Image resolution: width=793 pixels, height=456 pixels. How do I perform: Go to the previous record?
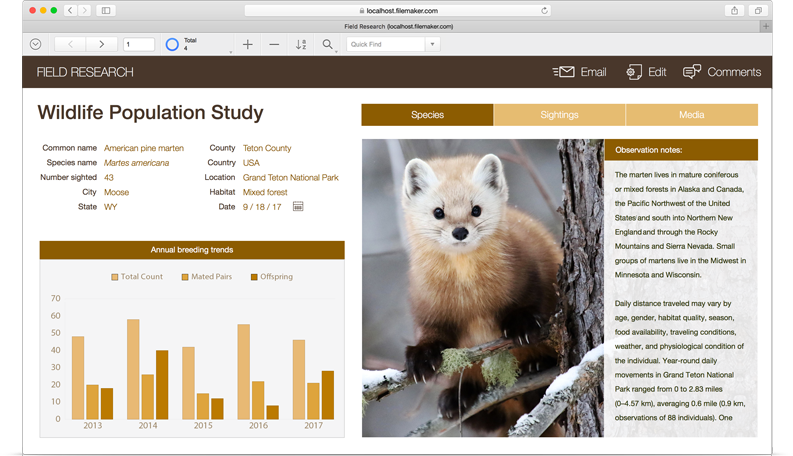coord(70,44)
